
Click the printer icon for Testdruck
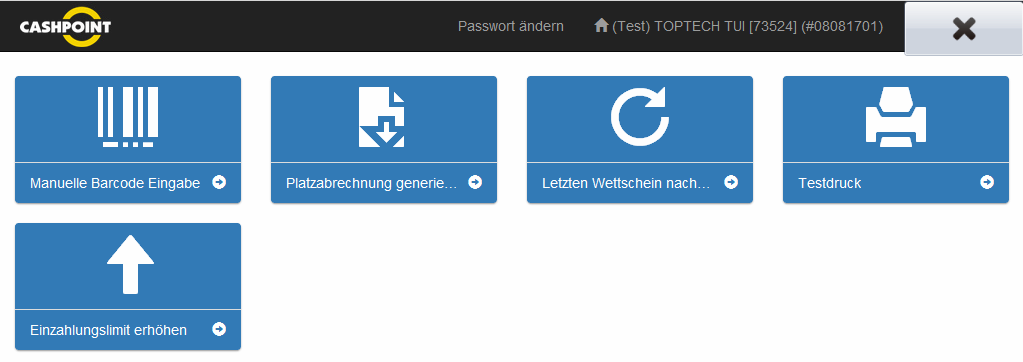coord(896,117)
